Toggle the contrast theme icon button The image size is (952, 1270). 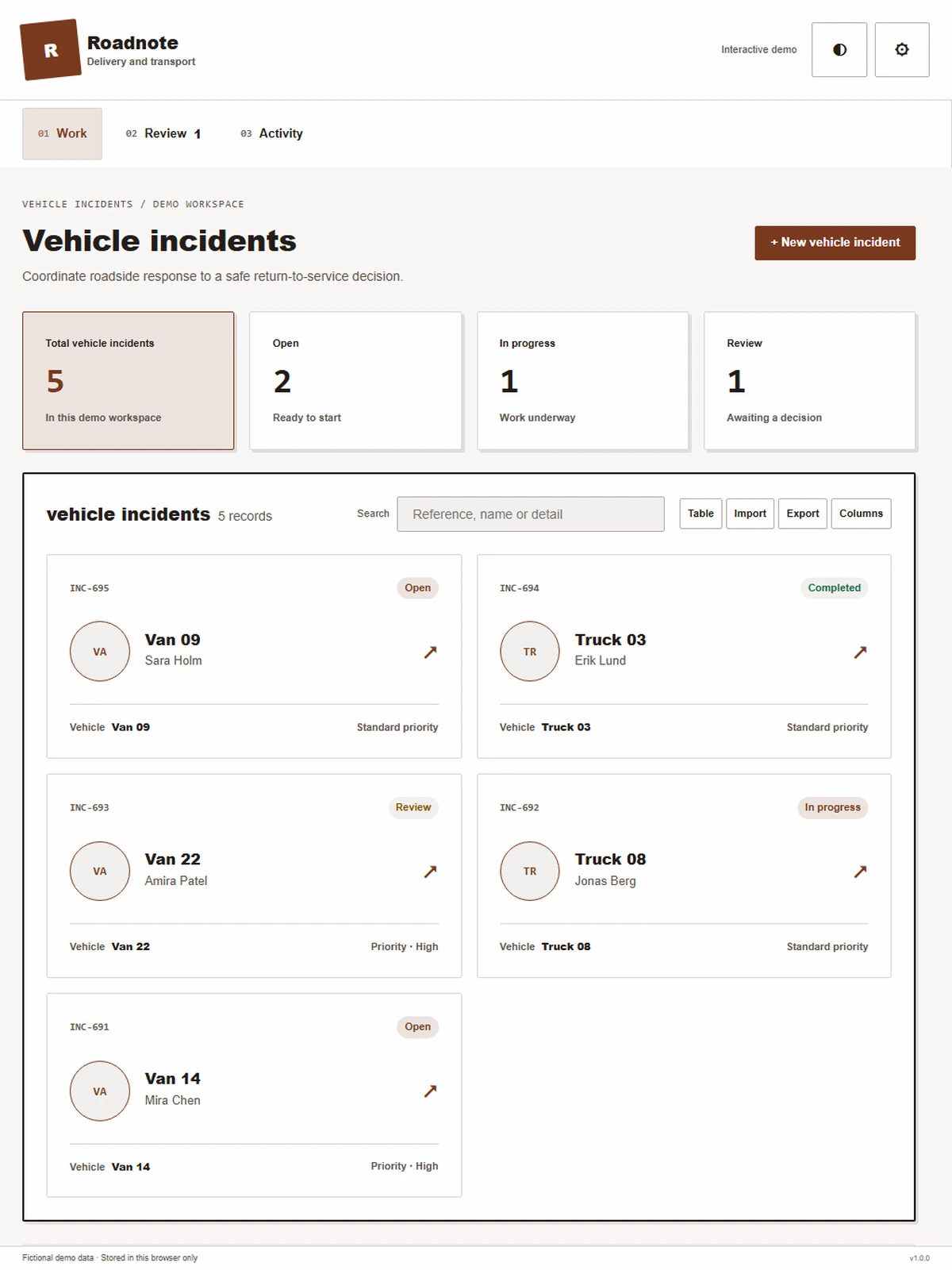(839, 50)
